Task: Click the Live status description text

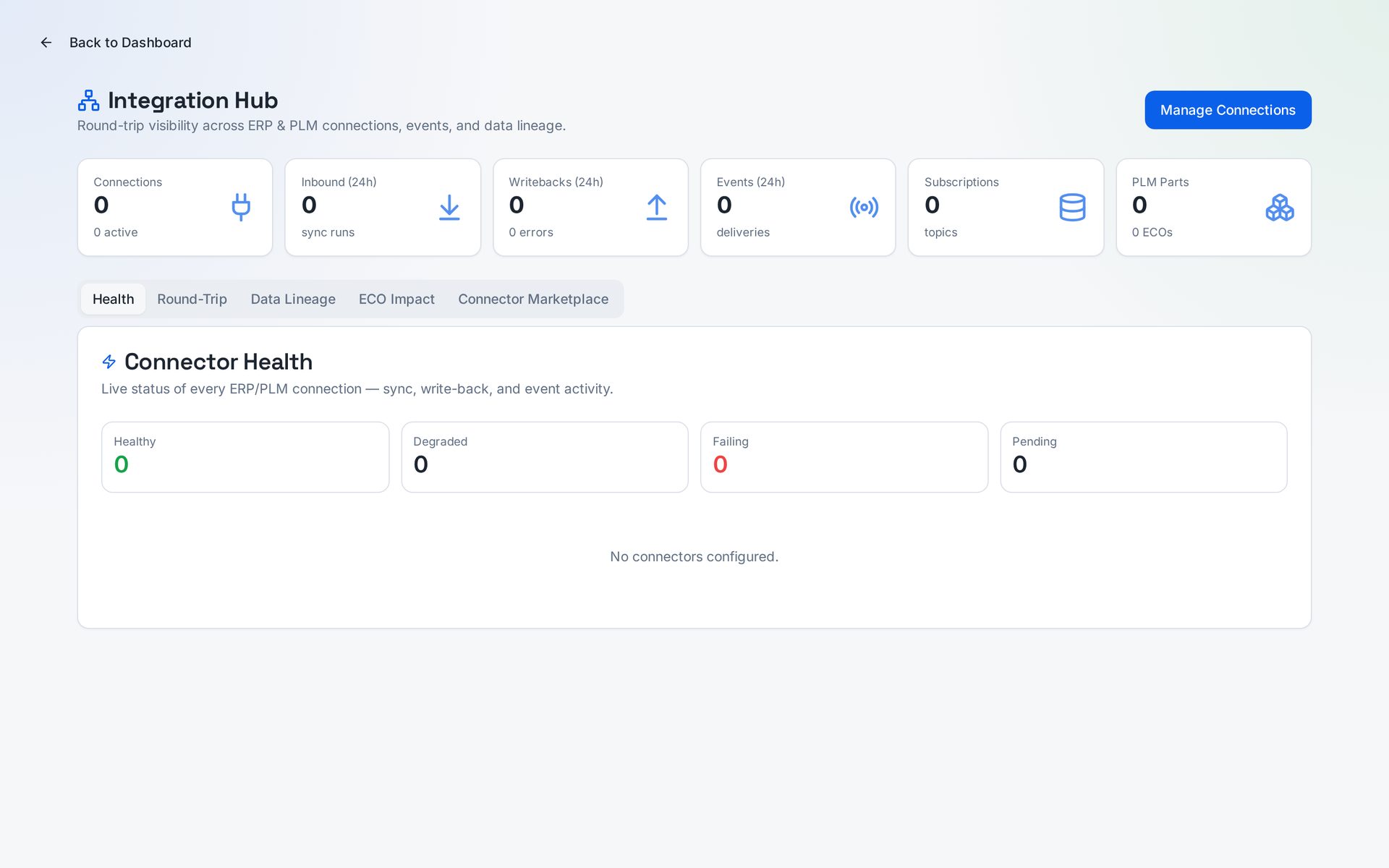Action: tap(357, 389)
